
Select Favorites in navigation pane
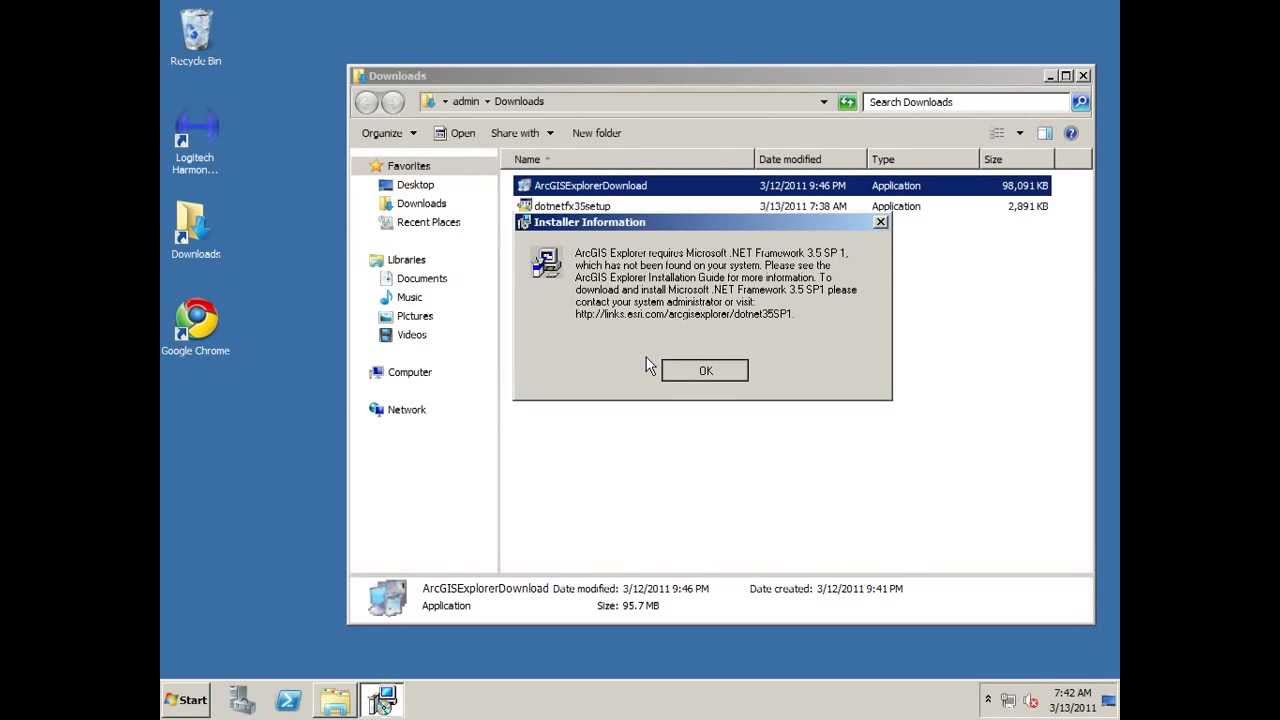click(399, 166)
